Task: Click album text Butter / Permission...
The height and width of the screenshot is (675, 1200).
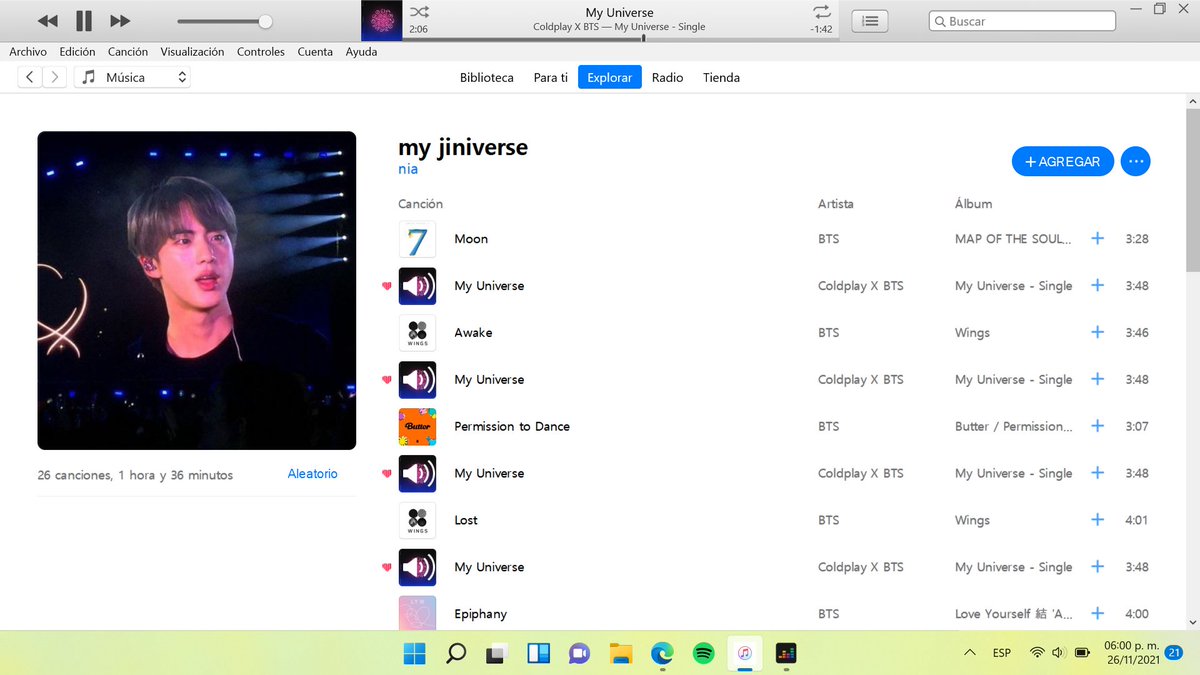Action: point(1014,426)
